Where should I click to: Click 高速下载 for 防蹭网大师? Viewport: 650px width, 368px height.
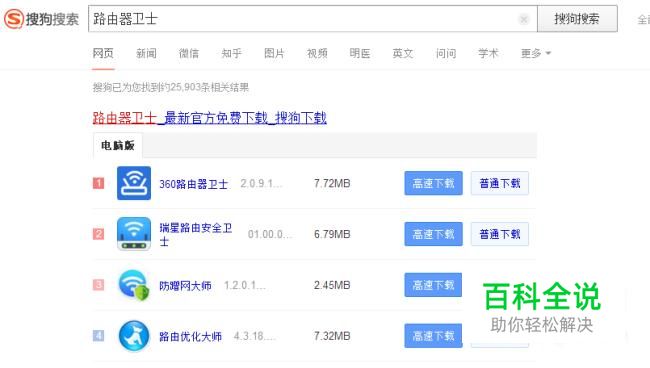coord(433,285)
